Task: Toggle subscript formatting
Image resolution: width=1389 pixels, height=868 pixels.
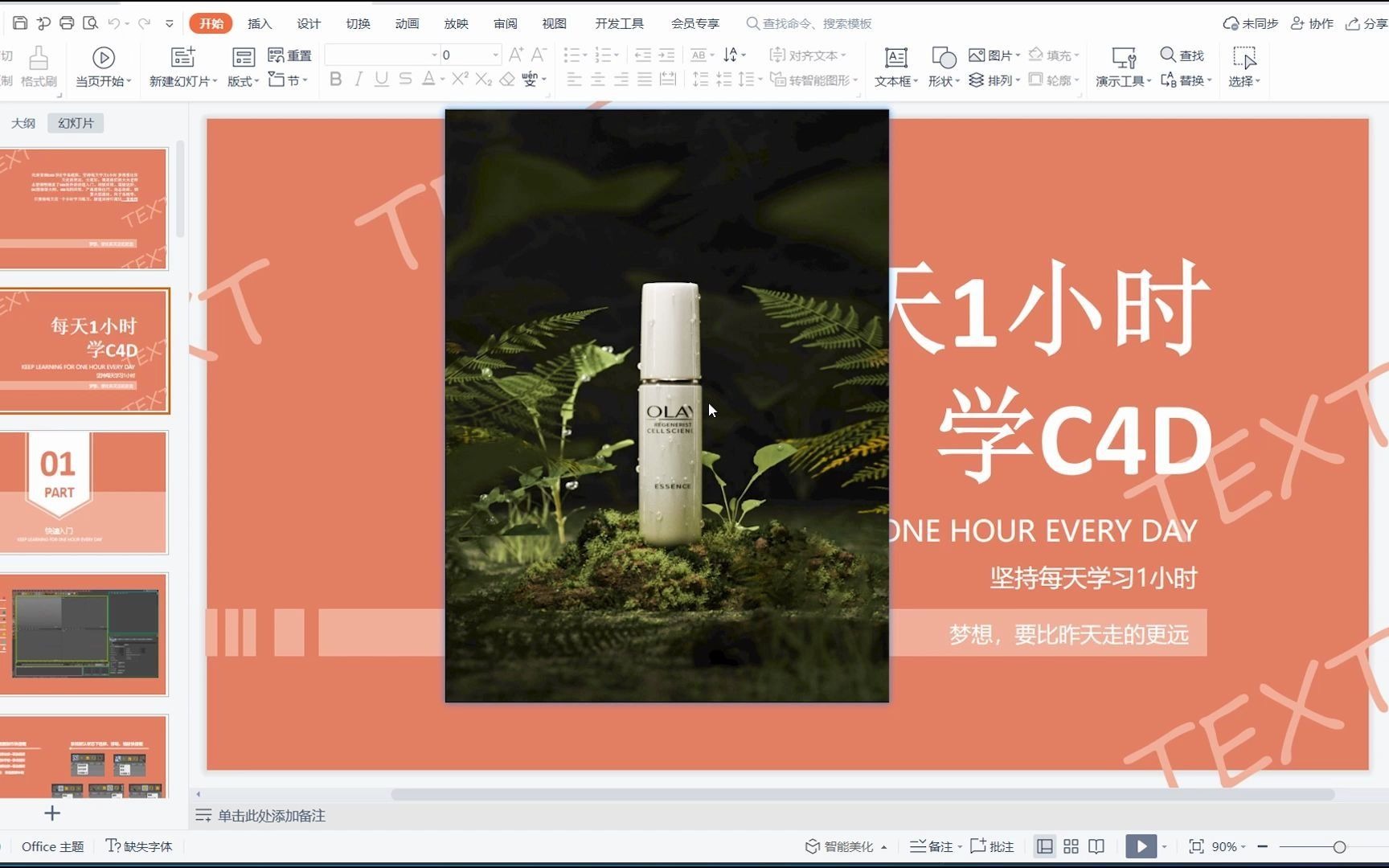Action: [x=483, y=79]
